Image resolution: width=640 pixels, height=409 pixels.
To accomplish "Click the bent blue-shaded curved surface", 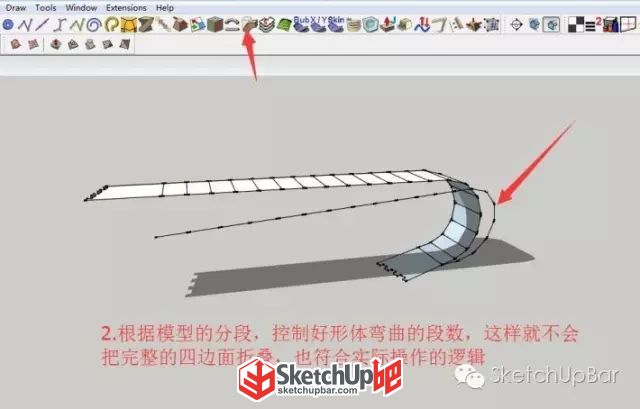I will click(457, 227).
